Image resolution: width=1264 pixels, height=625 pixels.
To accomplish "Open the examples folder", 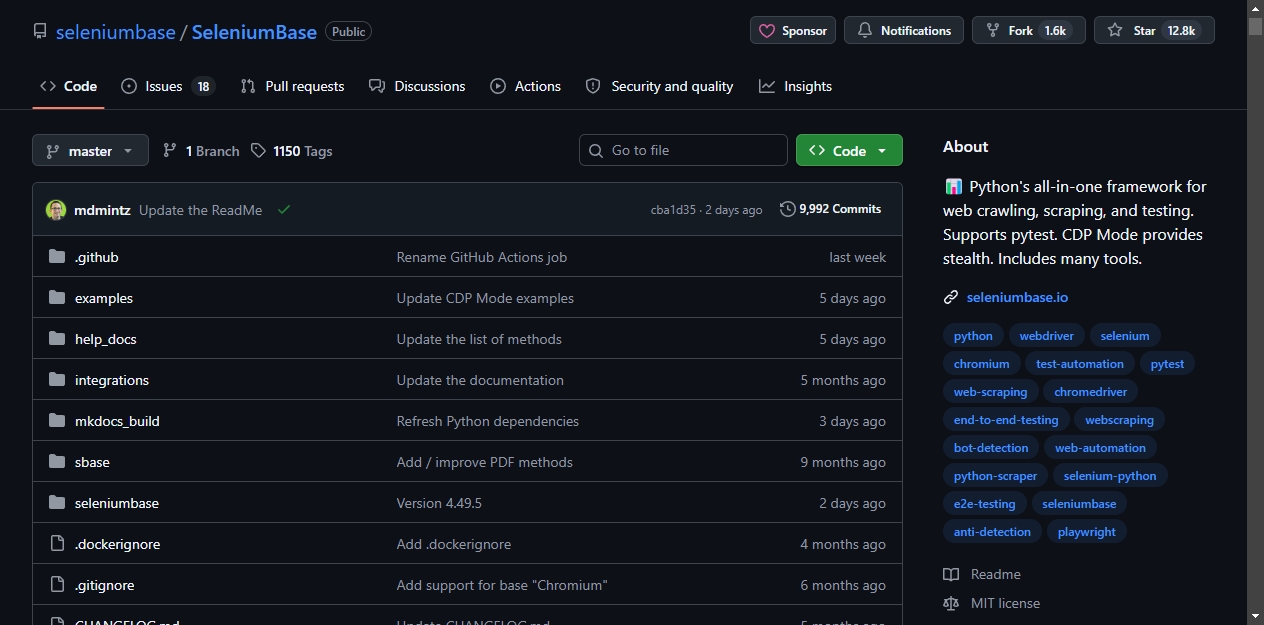I will point(104,298).
